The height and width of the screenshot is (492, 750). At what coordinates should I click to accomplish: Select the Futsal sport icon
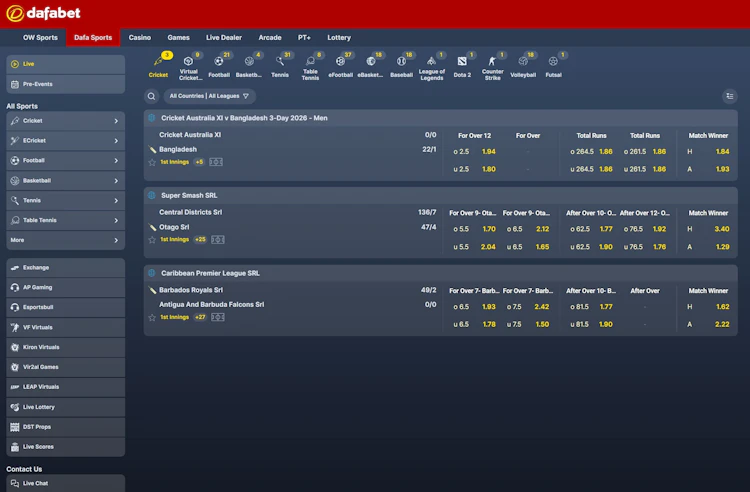553,66
